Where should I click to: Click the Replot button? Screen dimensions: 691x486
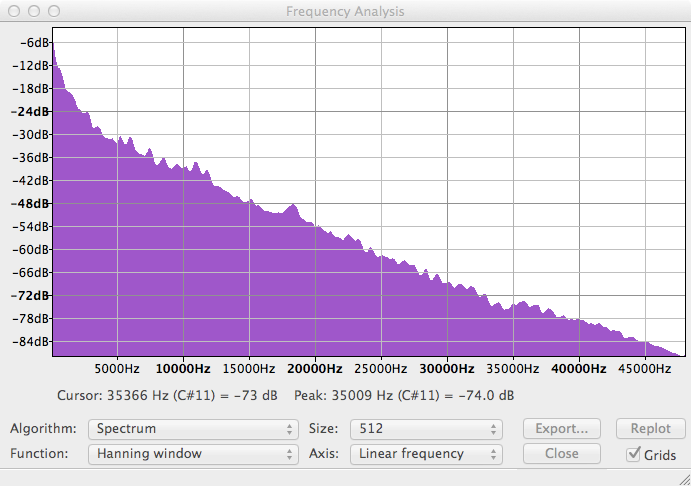pos(650,429)
